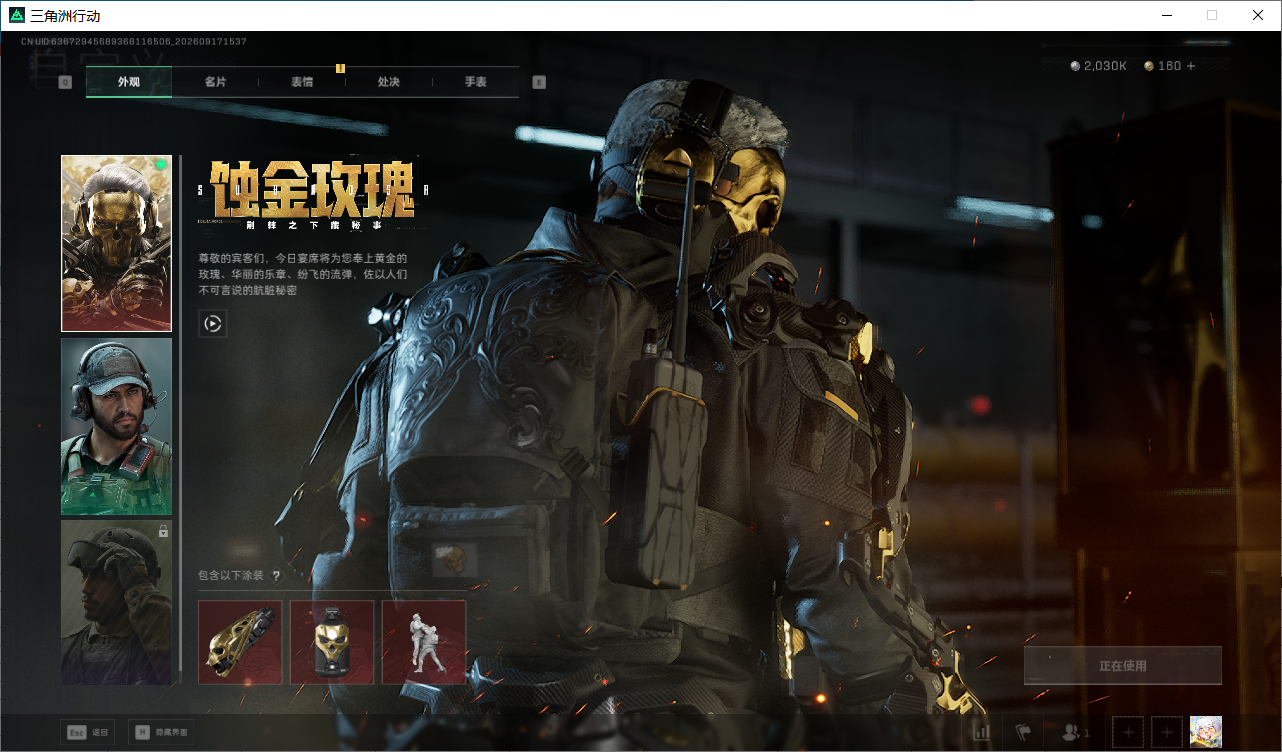This screenshot has height=752, width=1282.
Task: Click the plus icon to add premium currency
Action: point(1191,66)
